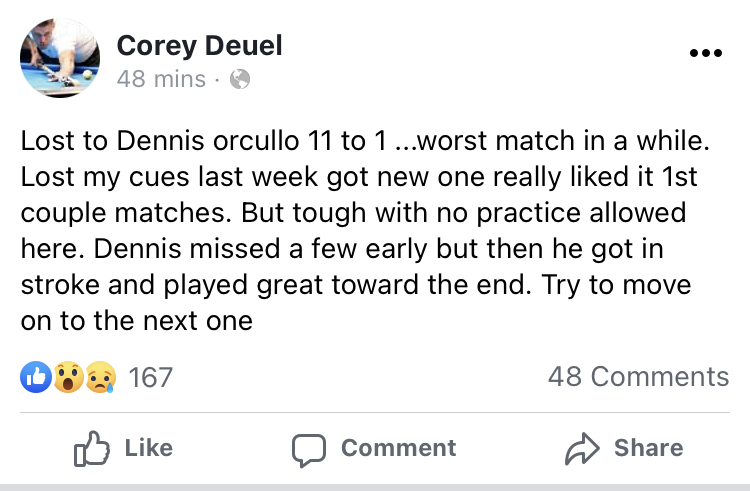Open Corey Deuel's profile picture
The image size is (750, 491).
pos(60,58)
